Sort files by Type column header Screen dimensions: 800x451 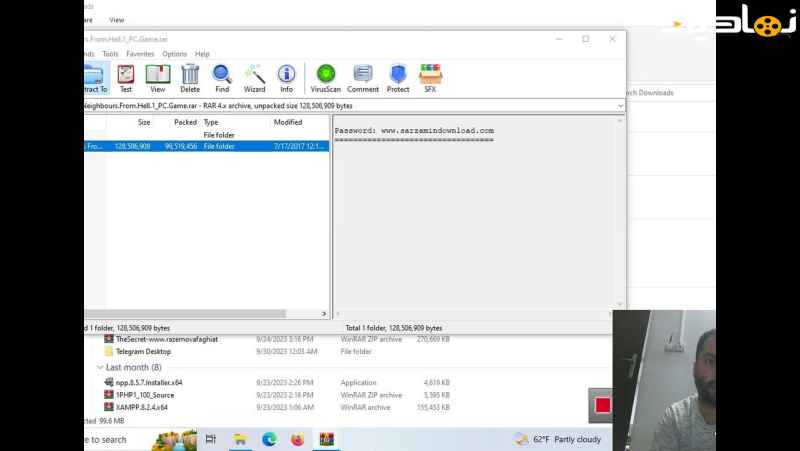211,122
